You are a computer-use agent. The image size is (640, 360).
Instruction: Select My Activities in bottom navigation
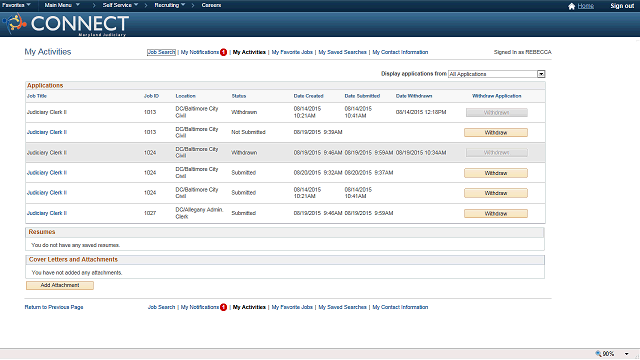pos(249,307)
